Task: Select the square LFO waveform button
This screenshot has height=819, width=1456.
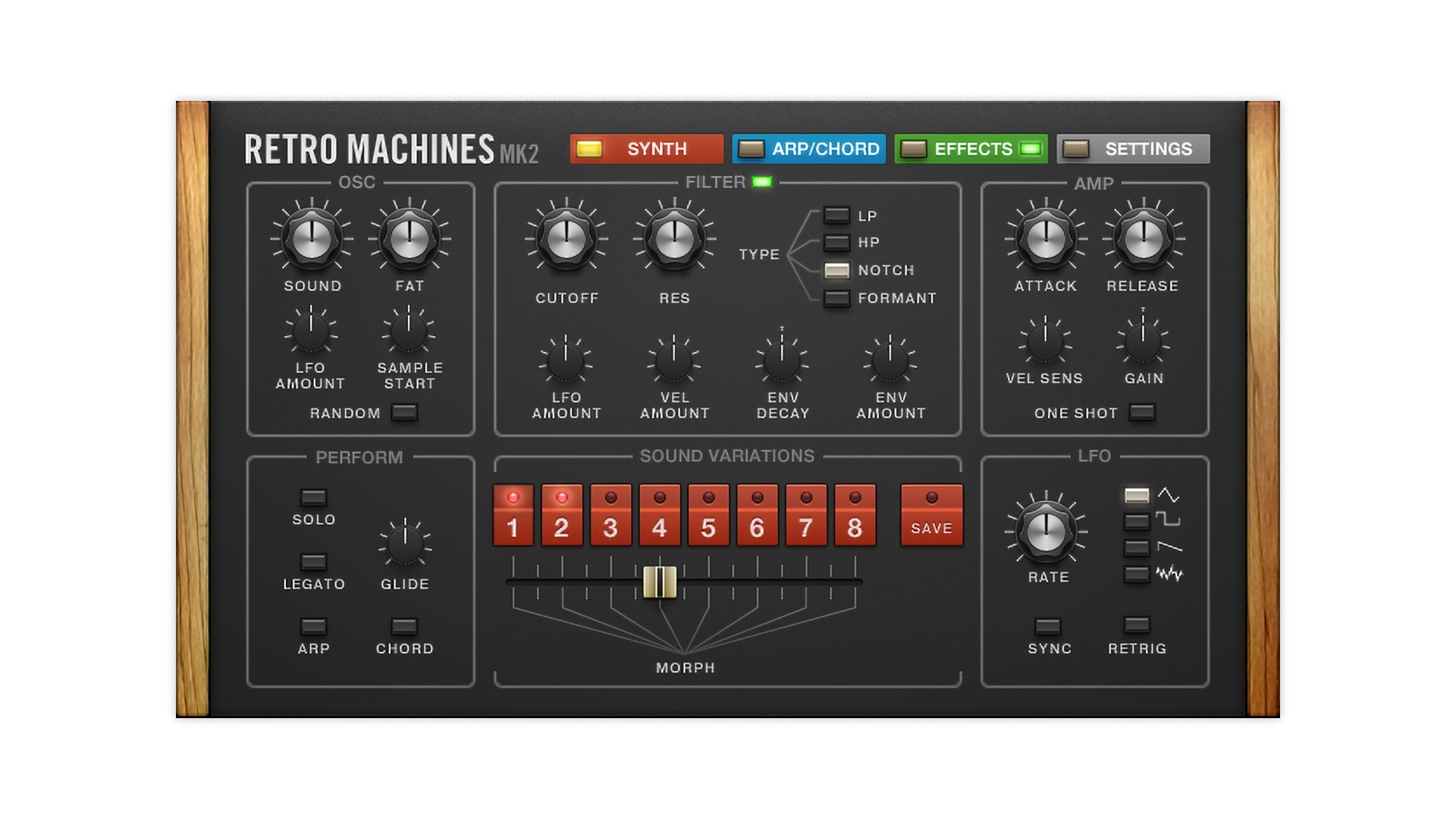Action: [x=1136, y=522]
